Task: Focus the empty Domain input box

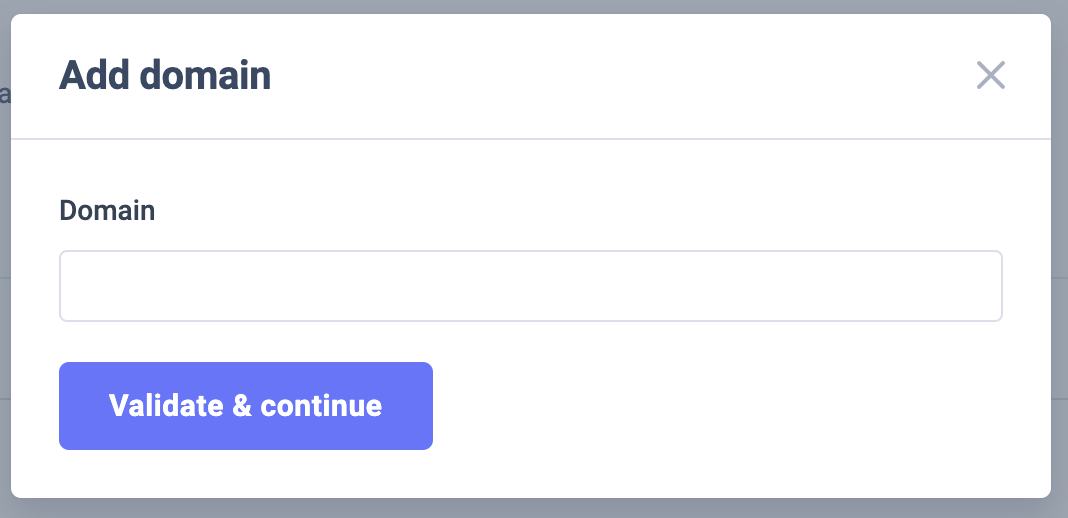Action: pyautogui.click(x=530, y=286)
